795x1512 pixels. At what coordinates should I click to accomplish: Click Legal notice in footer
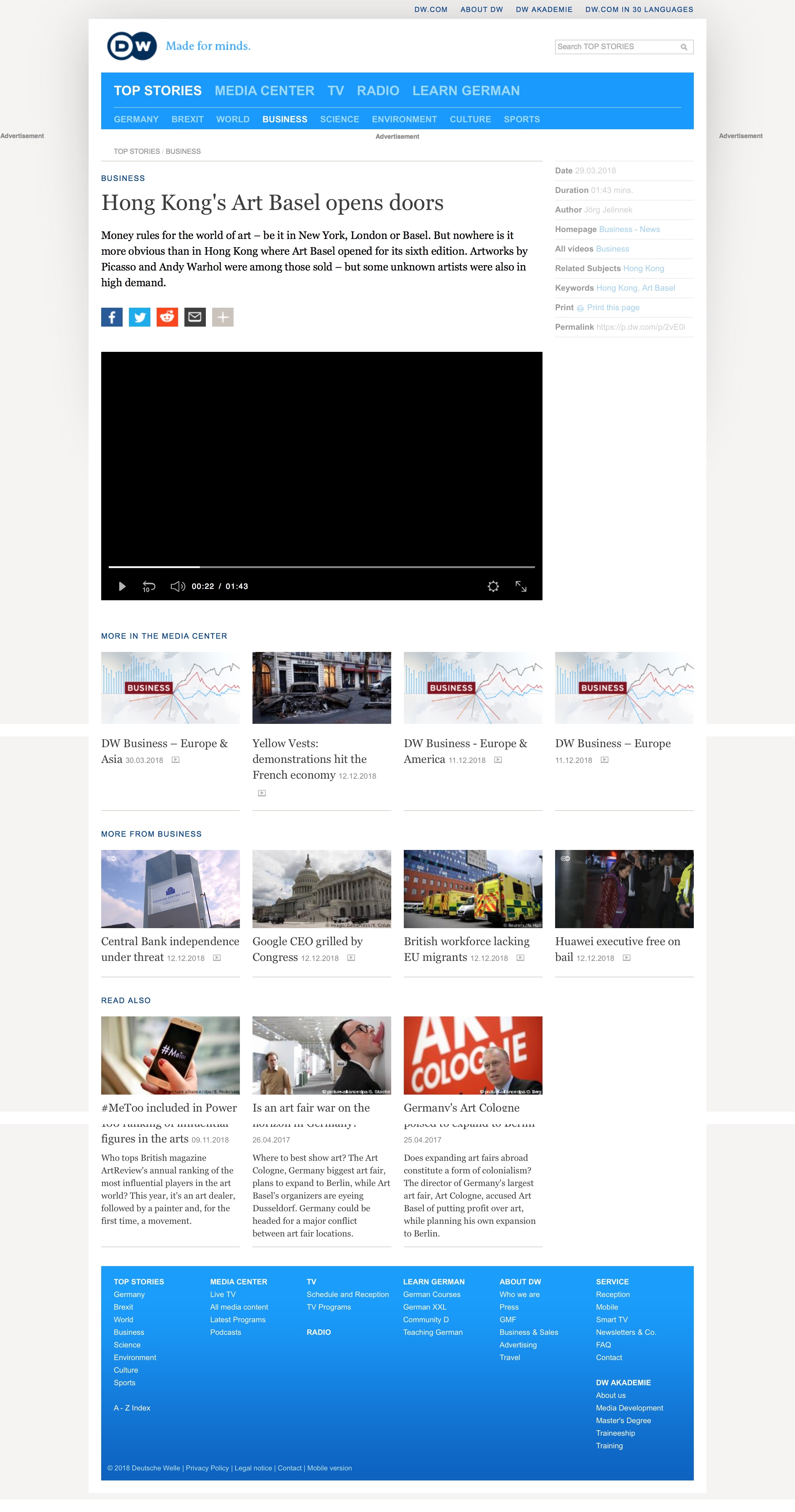point(253,1468)
